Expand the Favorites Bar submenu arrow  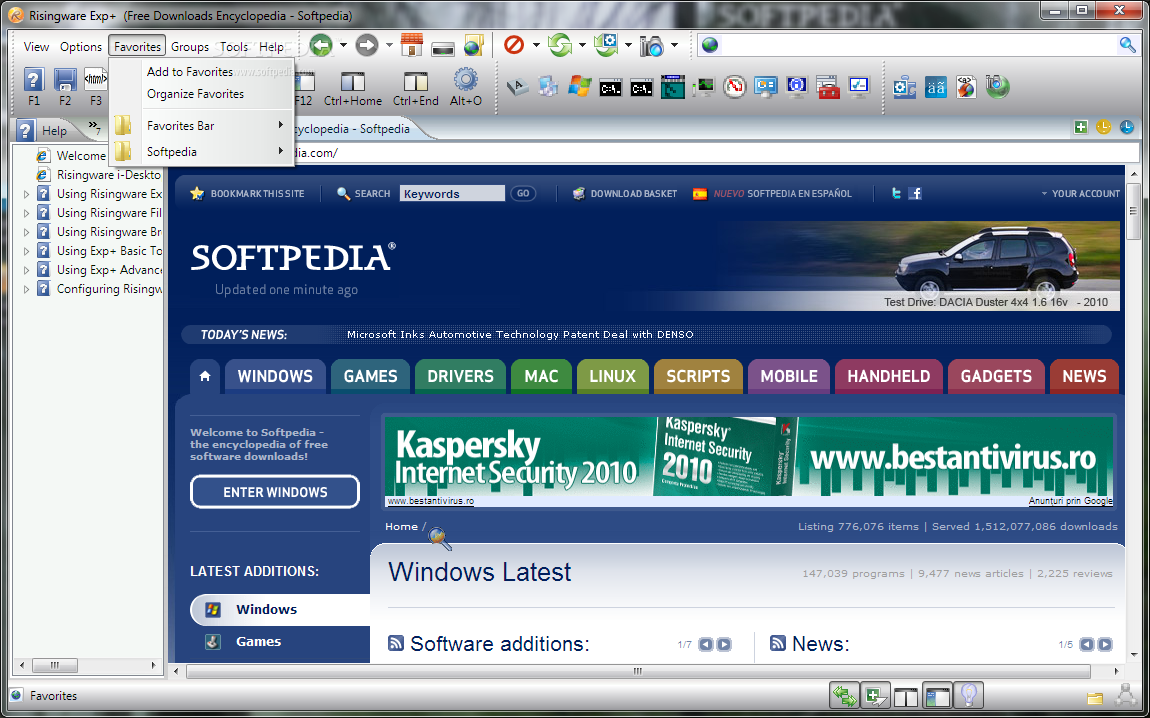coord(281,125)
